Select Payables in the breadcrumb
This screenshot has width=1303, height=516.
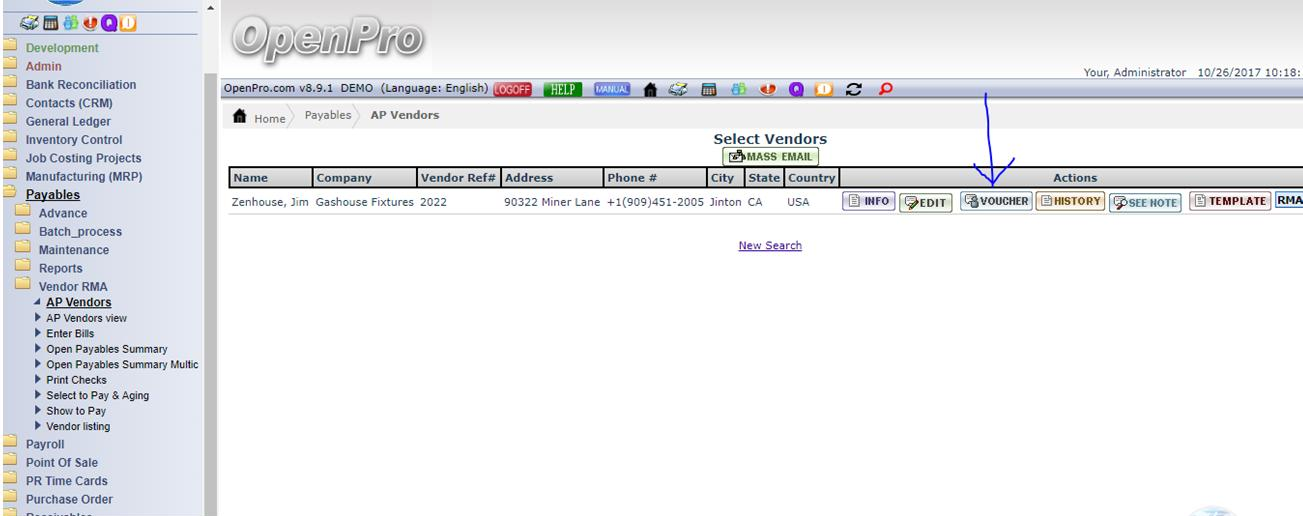328,115
